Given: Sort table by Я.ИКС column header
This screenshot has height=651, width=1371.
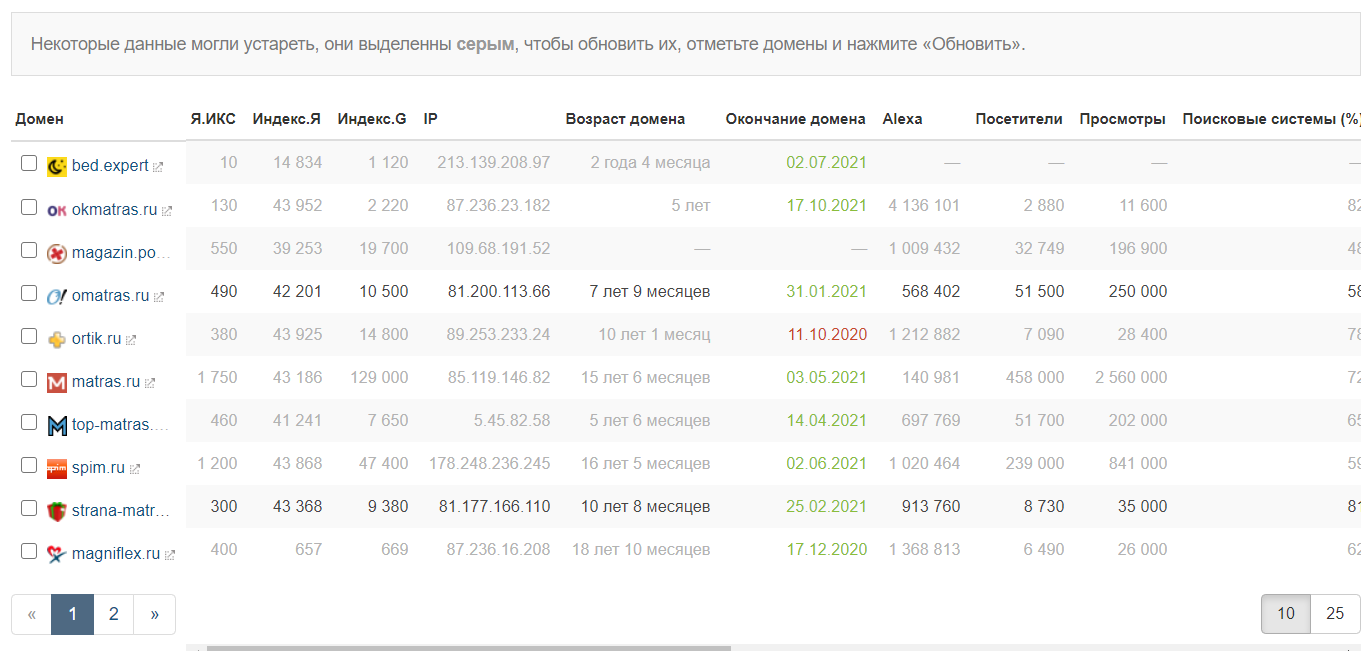Looking at the screenshot, I should point(212,119).
